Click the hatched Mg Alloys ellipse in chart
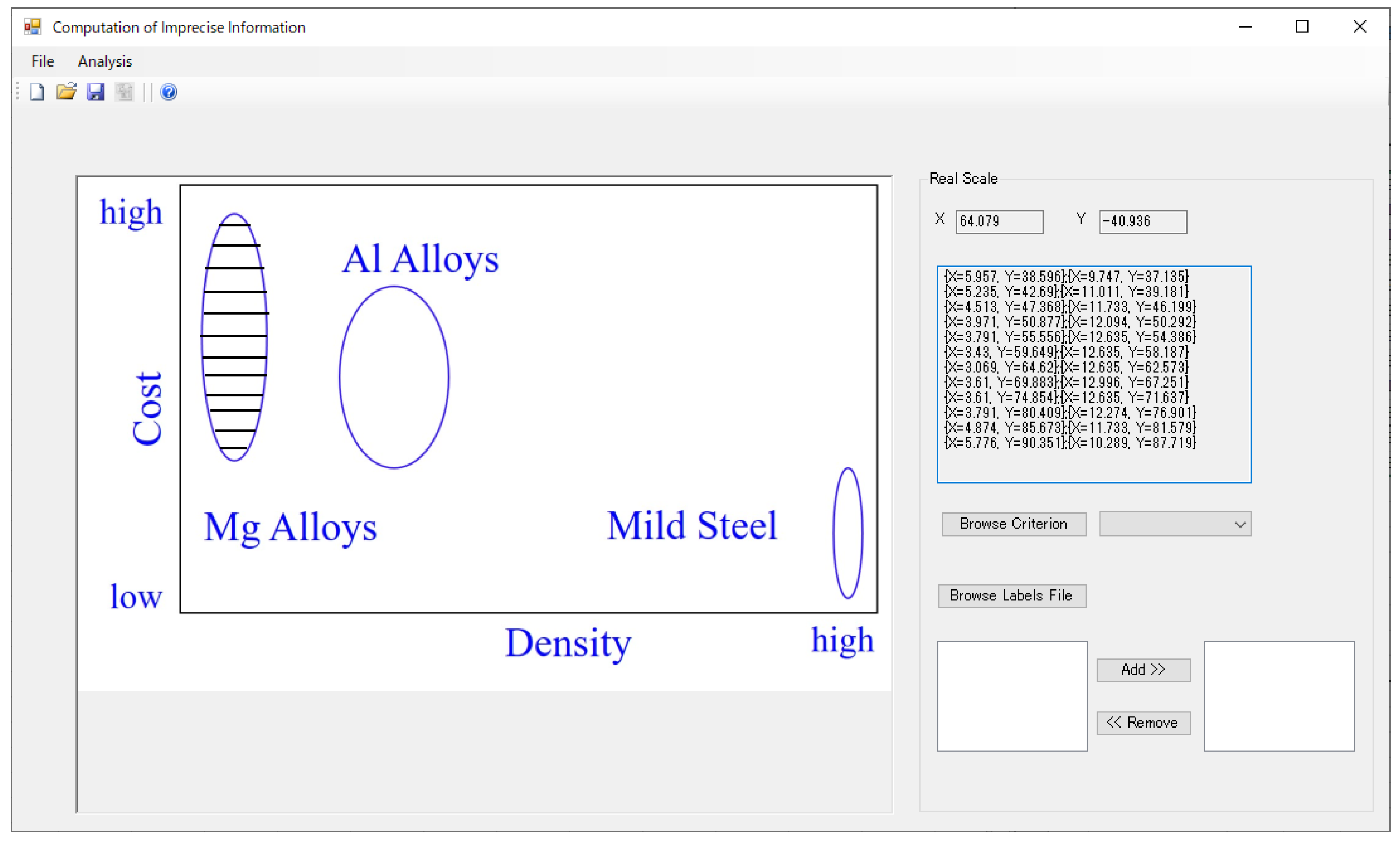The width and height of the screenshot is (1400, 842). (x=234, y=337)
